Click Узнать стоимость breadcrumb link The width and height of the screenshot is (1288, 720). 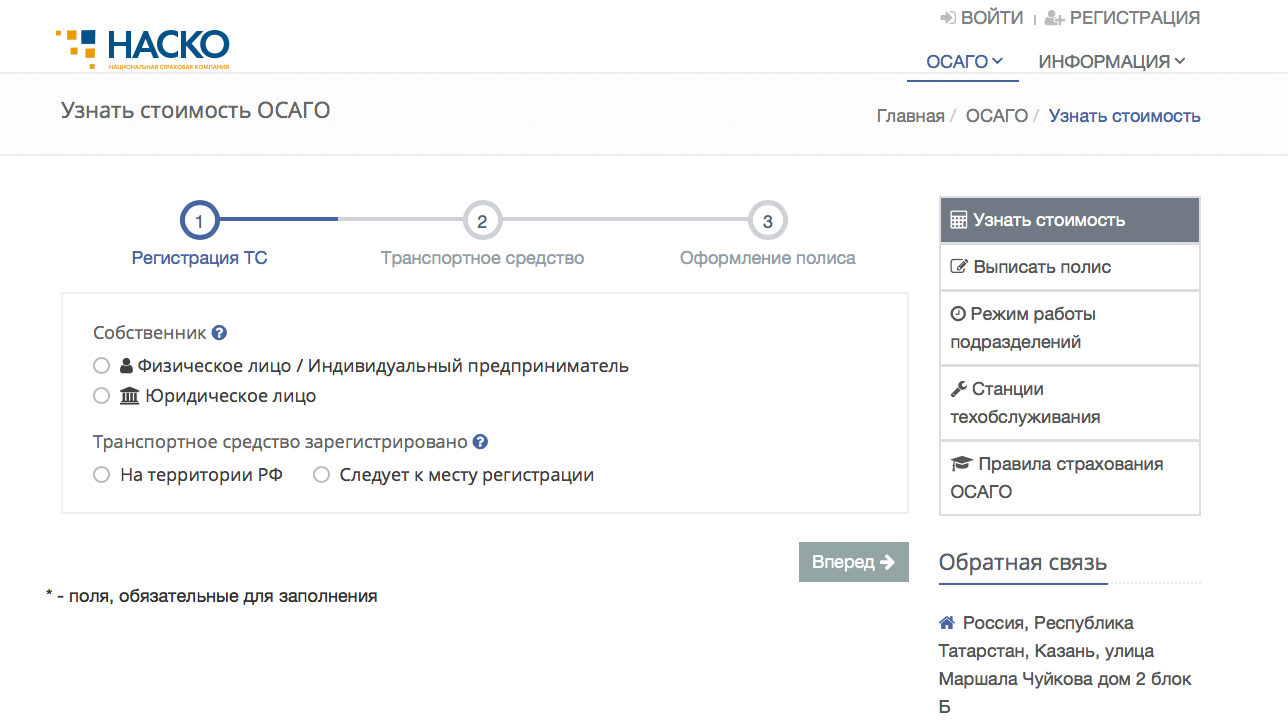1125,116
